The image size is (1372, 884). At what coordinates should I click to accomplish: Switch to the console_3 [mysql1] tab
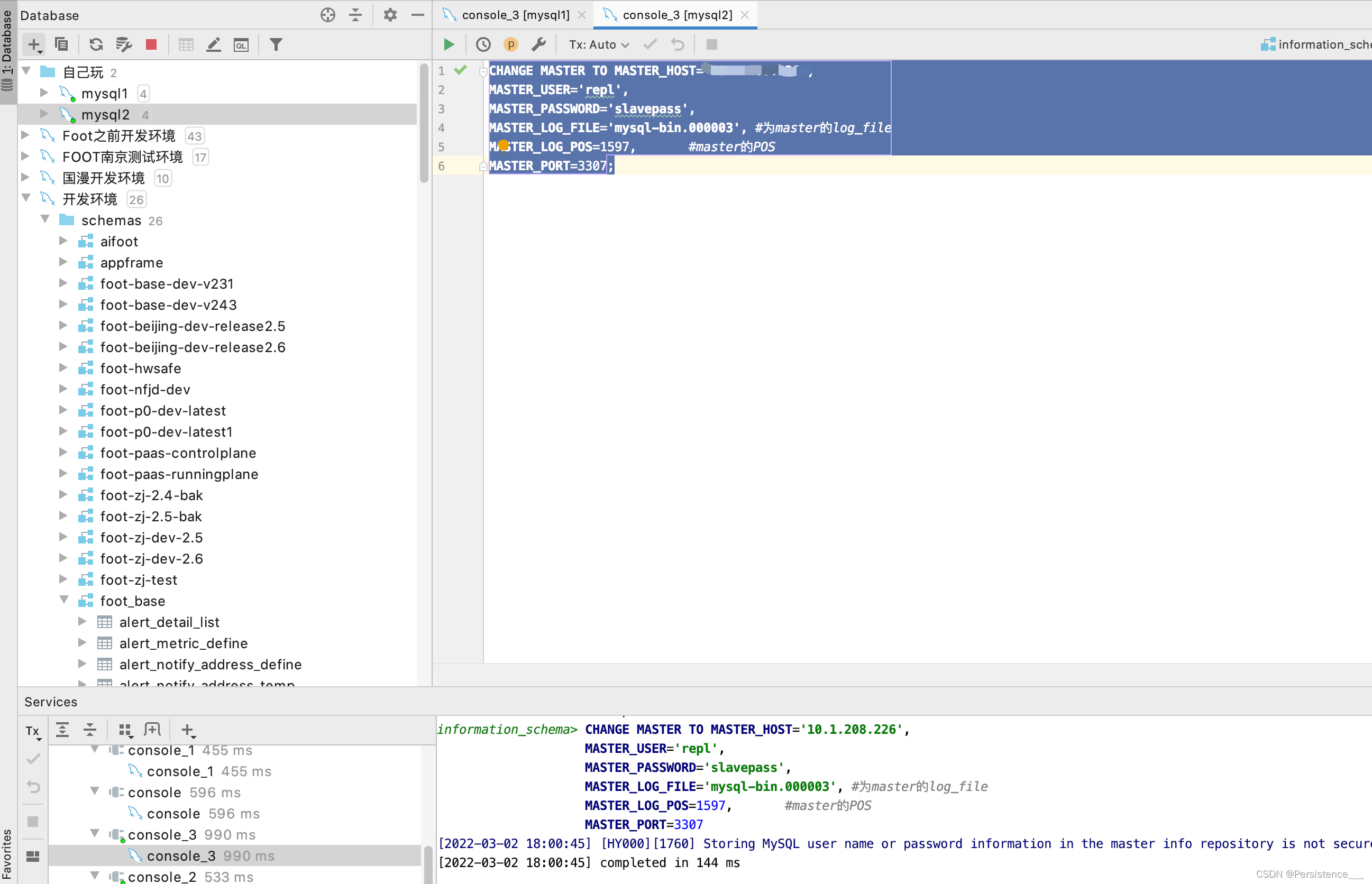tap(515, 15)
